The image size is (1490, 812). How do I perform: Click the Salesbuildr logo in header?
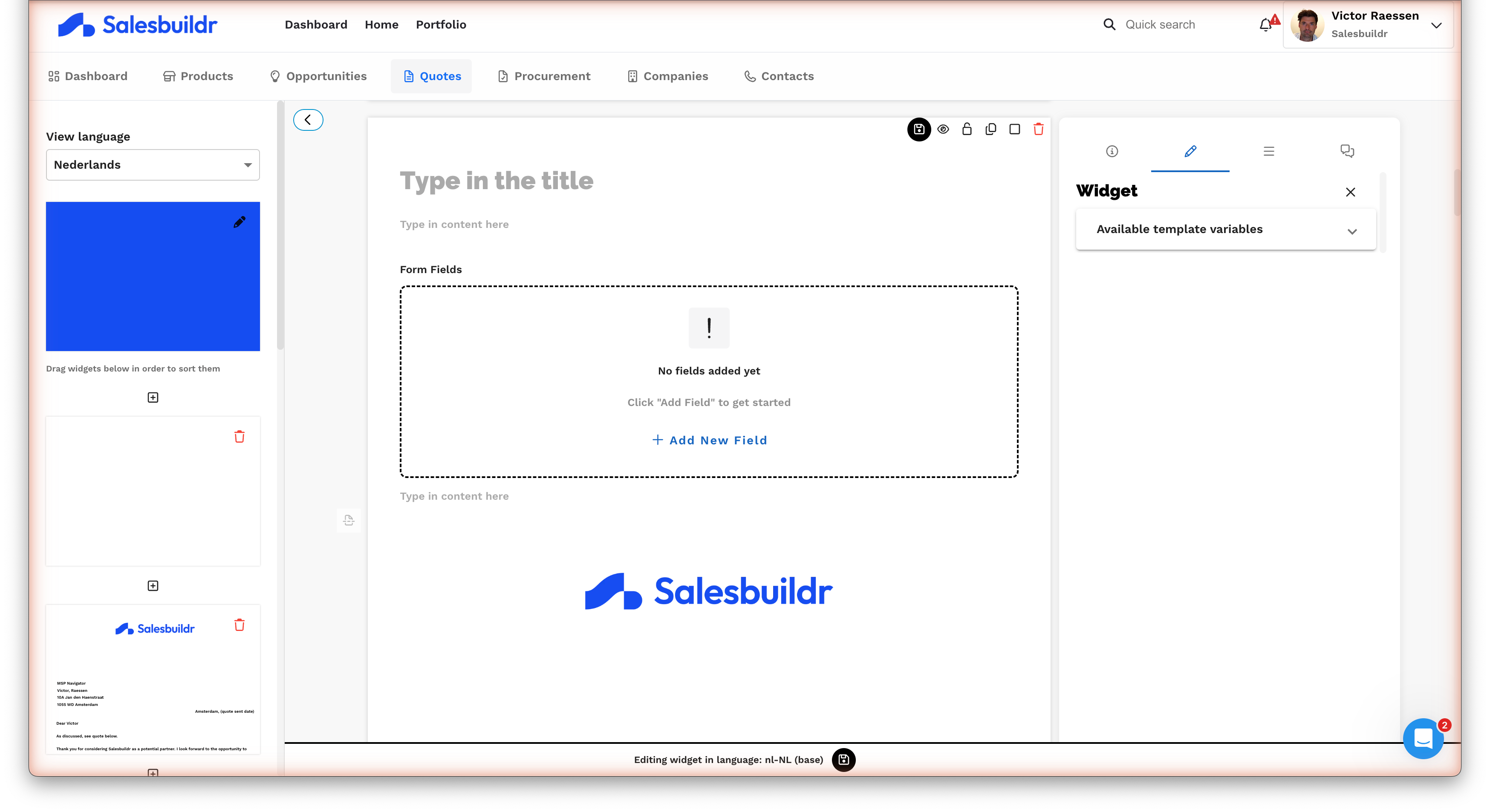point(137,24)
